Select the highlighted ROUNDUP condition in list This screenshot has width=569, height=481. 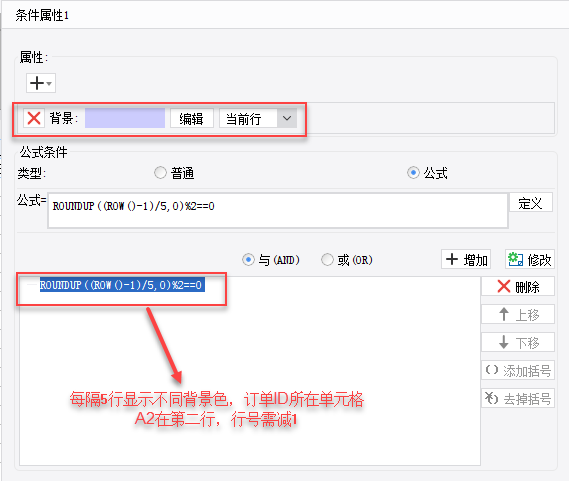(122, 285)
